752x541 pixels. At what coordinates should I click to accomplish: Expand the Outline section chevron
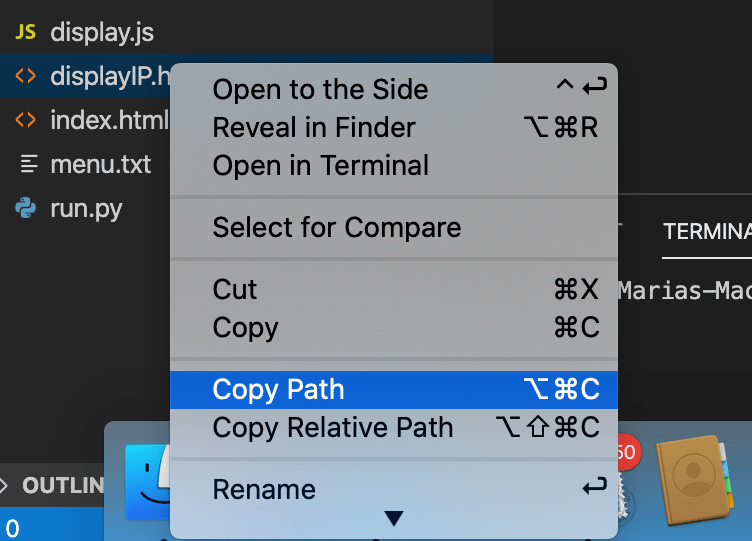[x=7, y=486]
